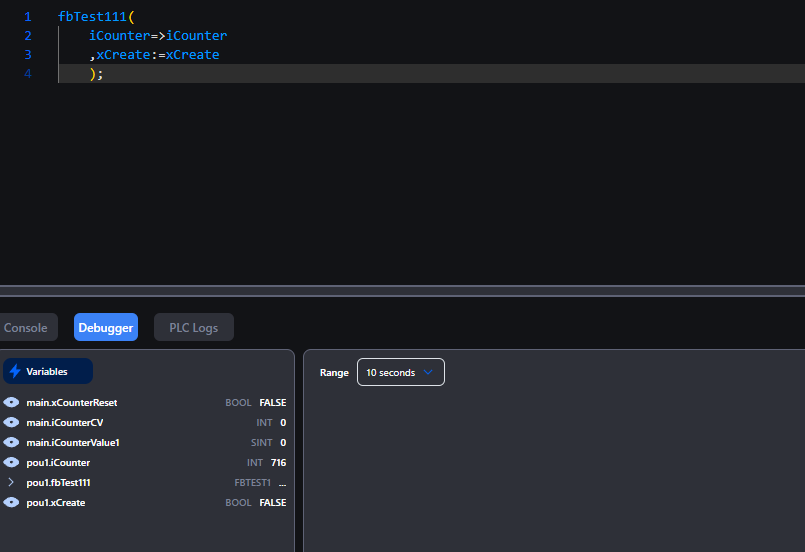
Task: Open the PLC Logs tab
Action: point(193,327)
